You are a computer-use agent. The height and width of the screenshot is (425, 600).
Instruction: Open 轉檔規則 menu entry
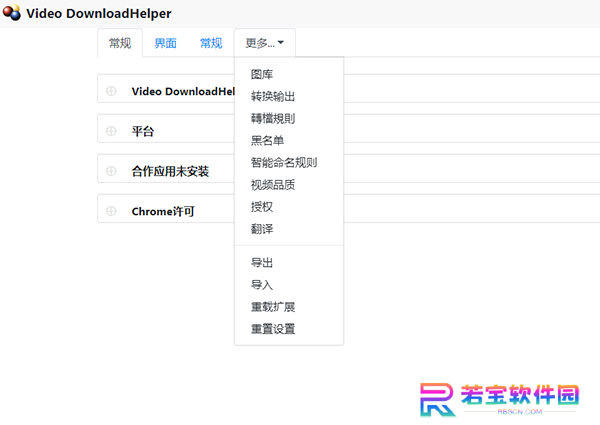(x=289, y=119)
